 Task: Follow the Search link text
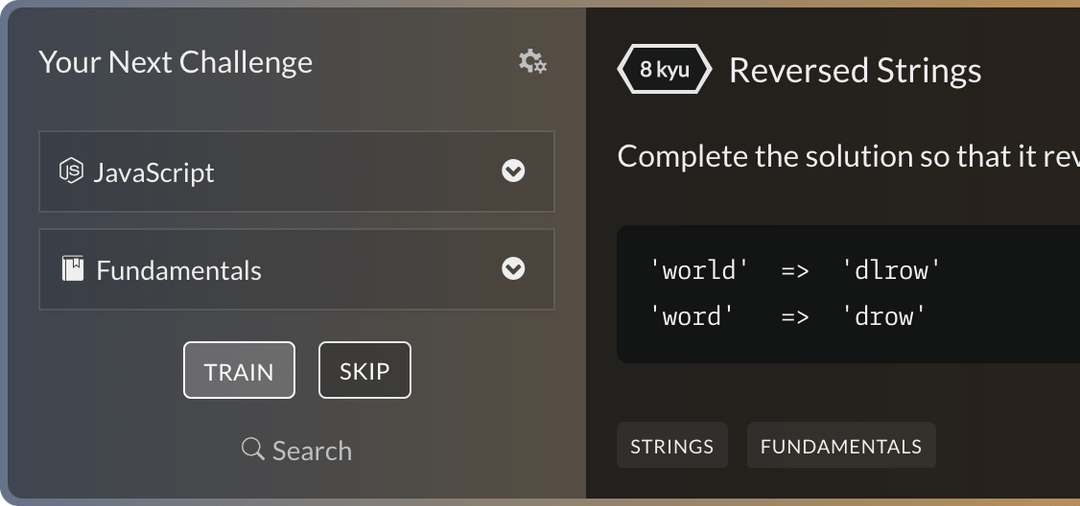312,451
